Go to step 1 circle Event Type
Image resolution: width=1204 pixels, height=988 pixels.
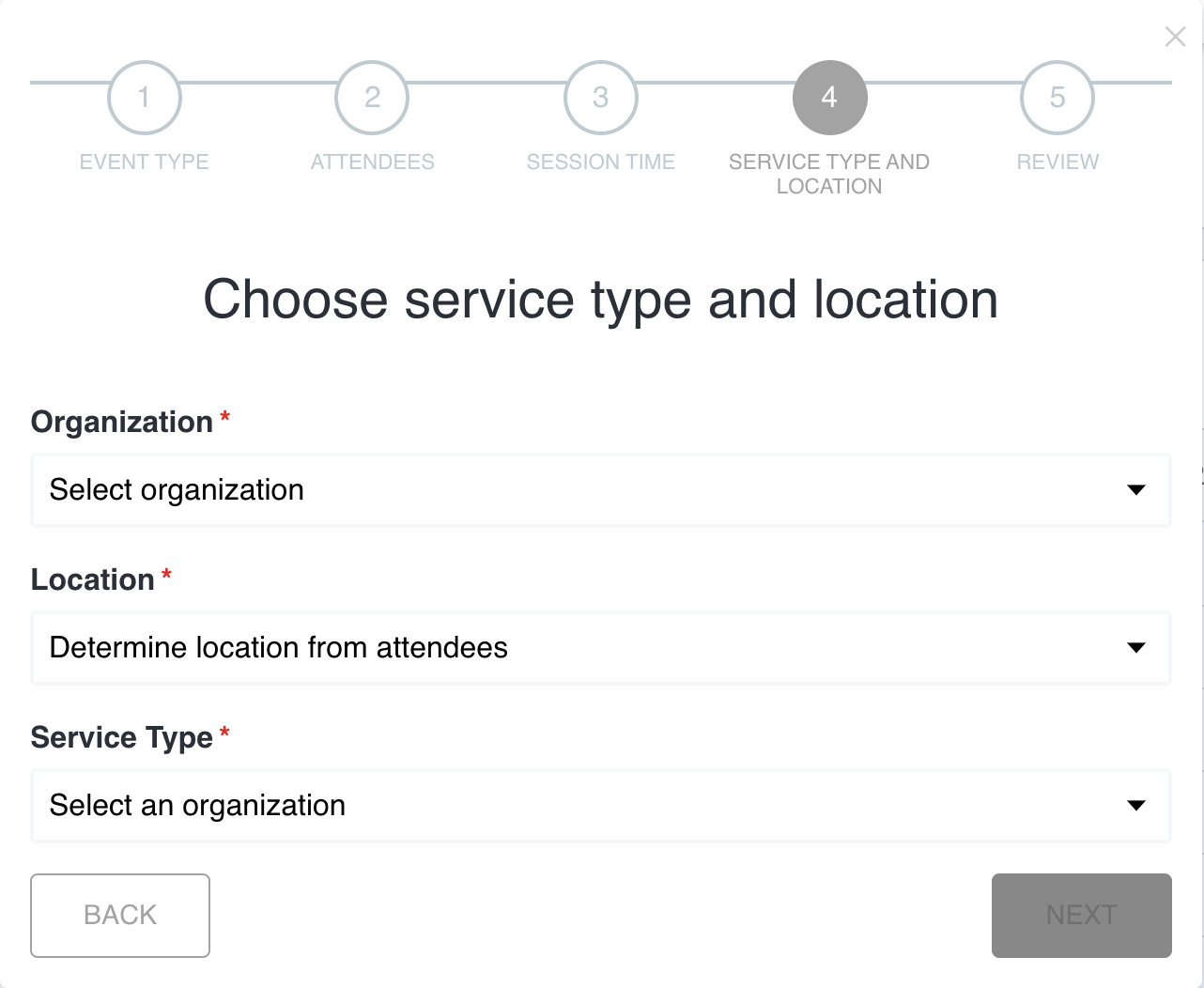[x=145, y=98]
